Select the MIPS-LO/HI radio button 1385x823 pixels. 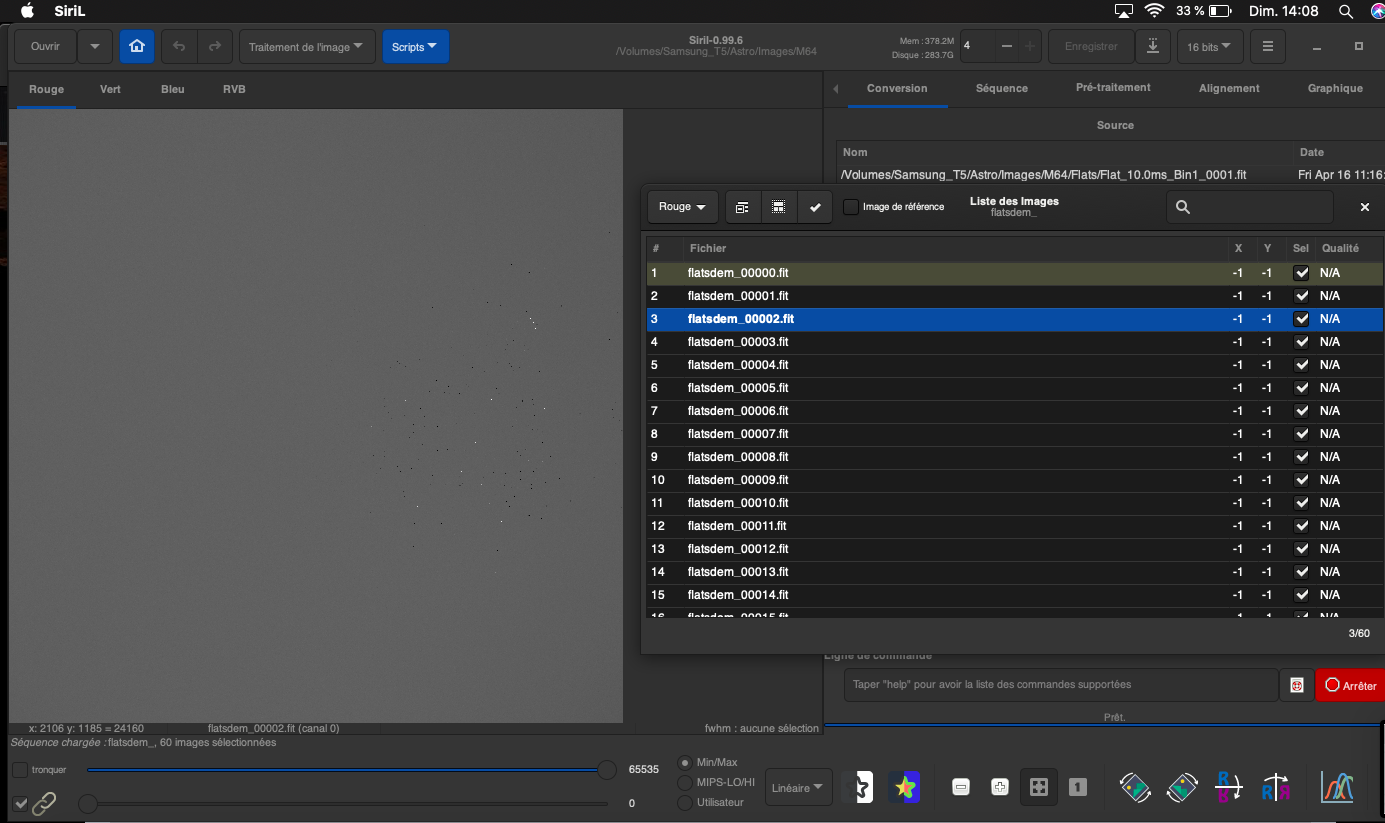point(685,782)
